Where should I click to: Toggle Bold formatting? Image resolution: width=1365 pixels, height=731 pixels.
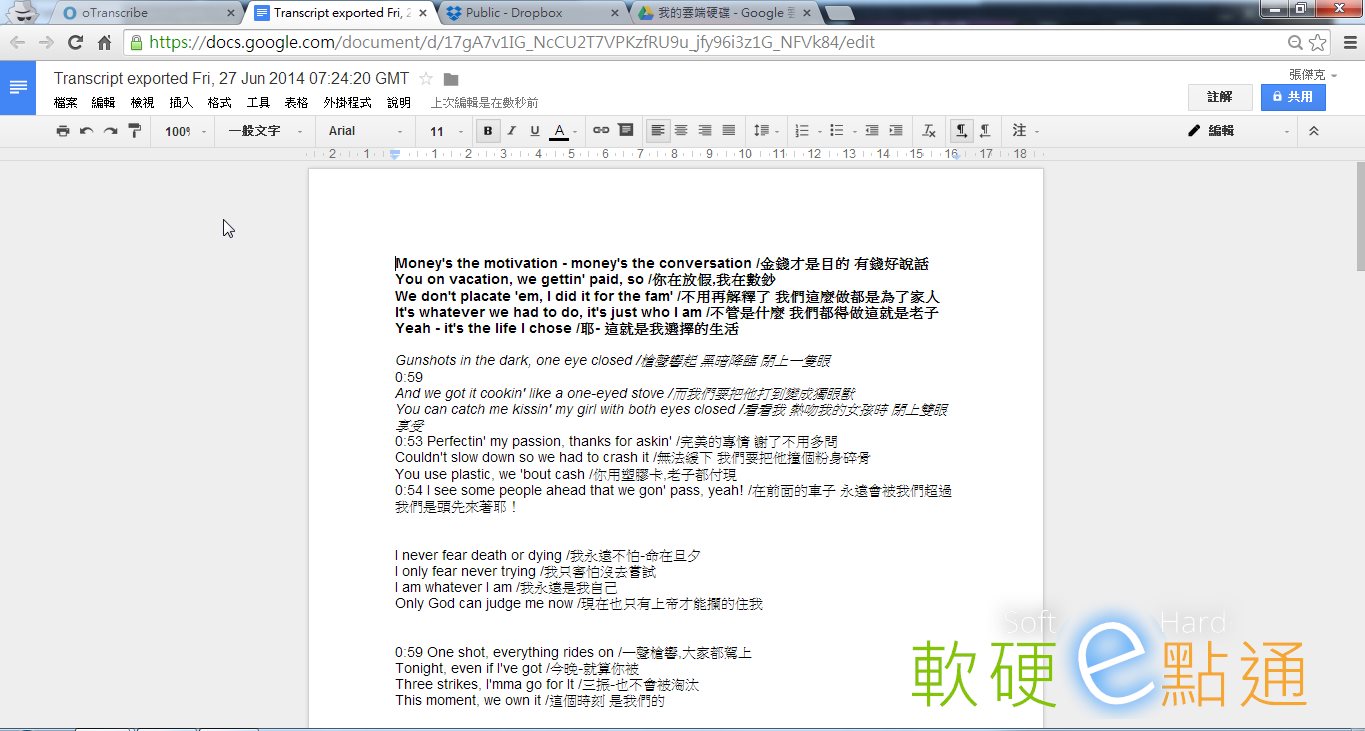point(488,131)
